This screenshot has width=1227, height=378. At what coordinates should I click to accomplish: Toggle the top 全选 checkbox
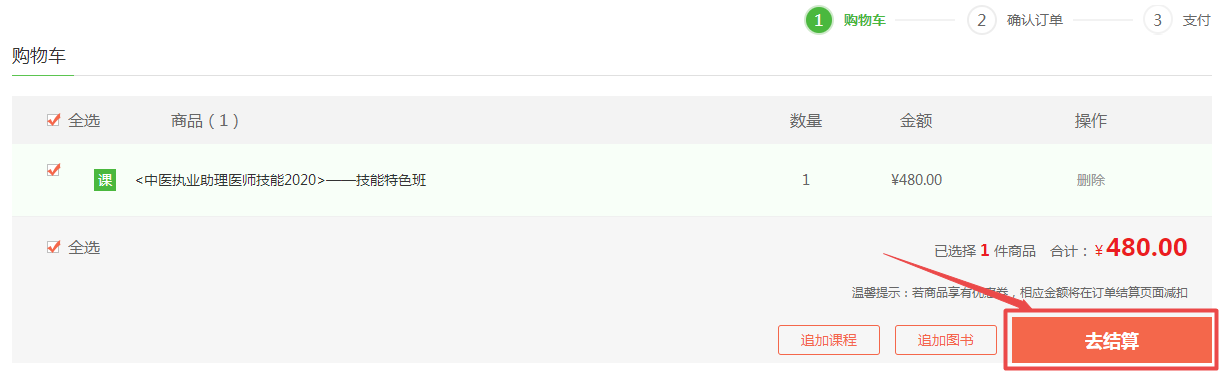coord(54,120)
